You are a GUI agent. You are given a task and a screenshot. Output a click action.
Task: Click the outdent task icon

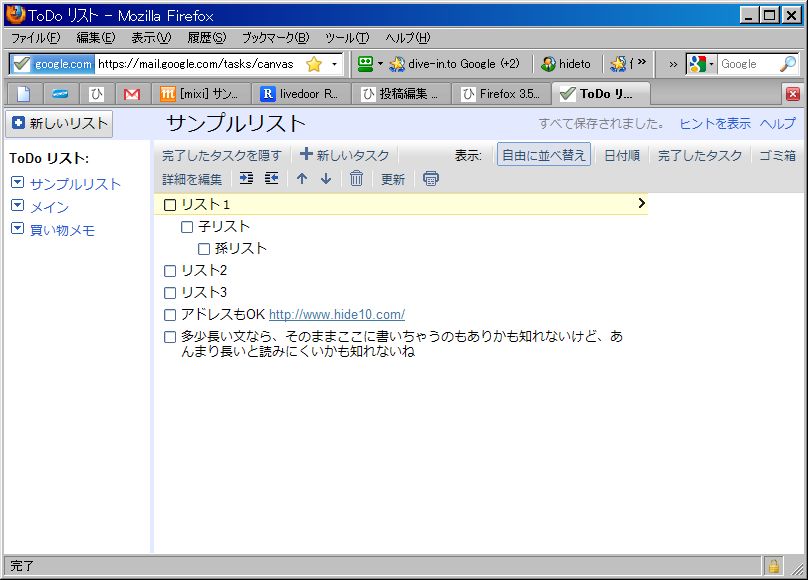(271, 179)
